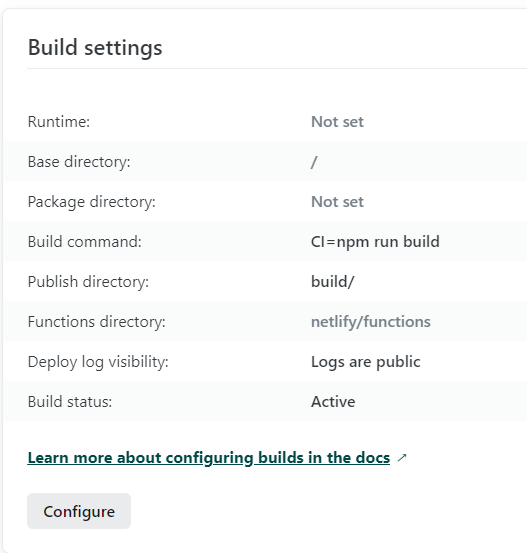This screenshot has width=527, height=553.
Task: Click the 'netlify/functions' value
Action: coord(371,322)
